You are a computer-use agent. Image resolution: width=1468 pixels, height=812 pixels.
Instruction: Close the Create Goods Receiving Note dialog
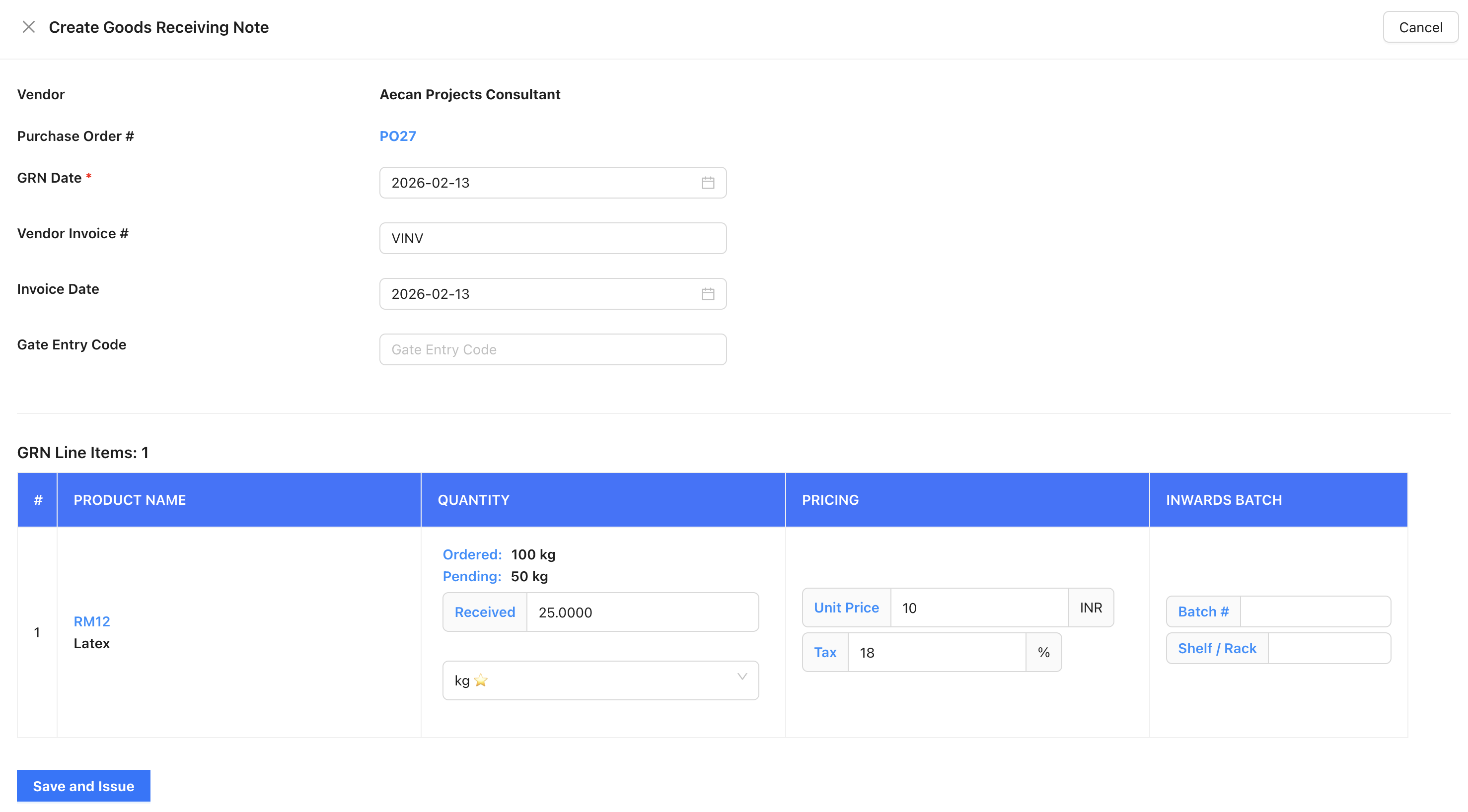tap(28, 27)
